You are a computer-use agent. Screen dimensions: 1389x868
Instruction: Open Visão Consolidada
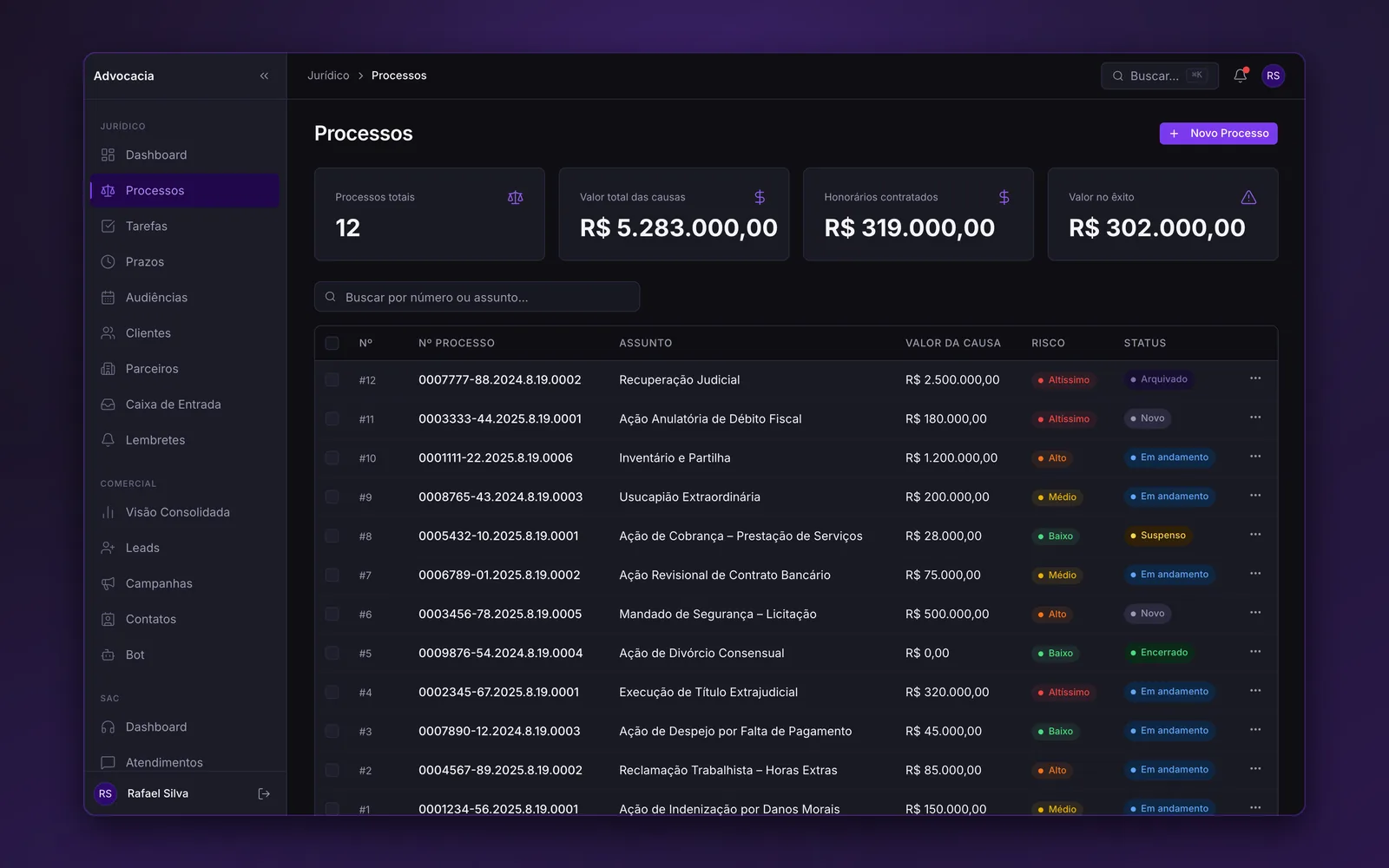click(185, 512)
